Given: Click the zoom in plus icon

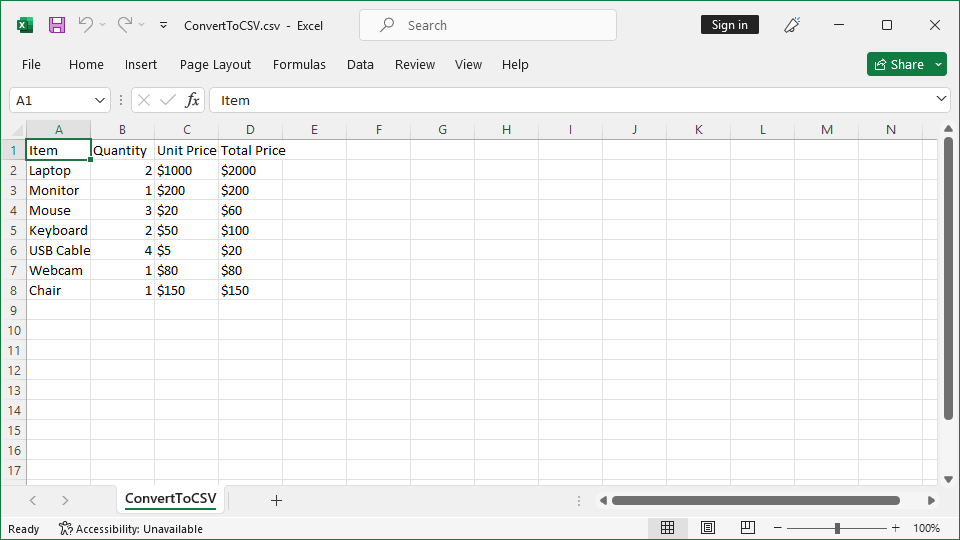Looking at the screenshot, I should tap(895, 528).
